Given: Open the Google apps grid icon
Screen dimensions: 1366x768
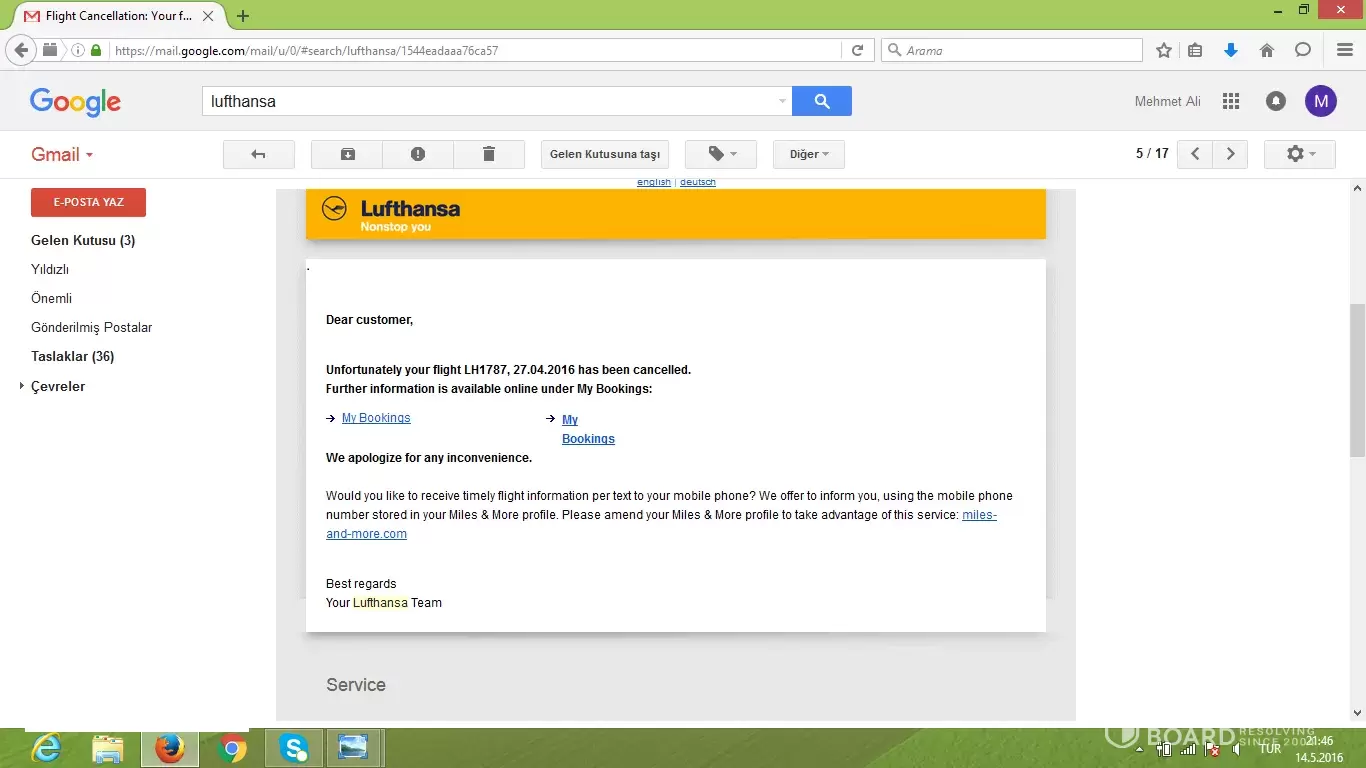Looking at the screenshot, I should tap(1231, 101).
